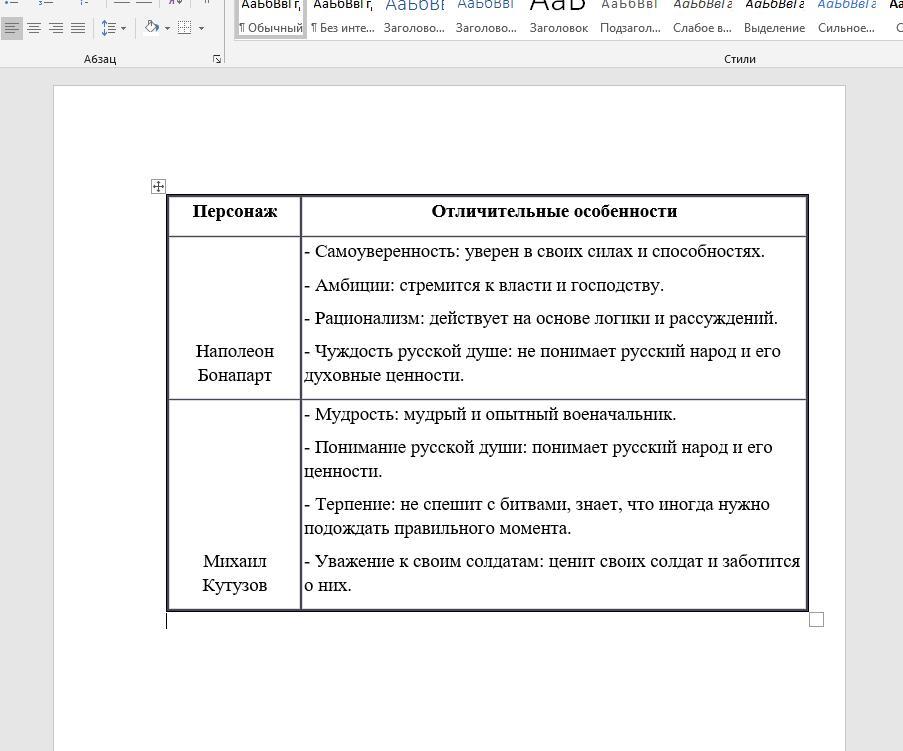Click the Рационализм line
The height and width of the screenshot is (751, 903).
(x=541, y=318)
